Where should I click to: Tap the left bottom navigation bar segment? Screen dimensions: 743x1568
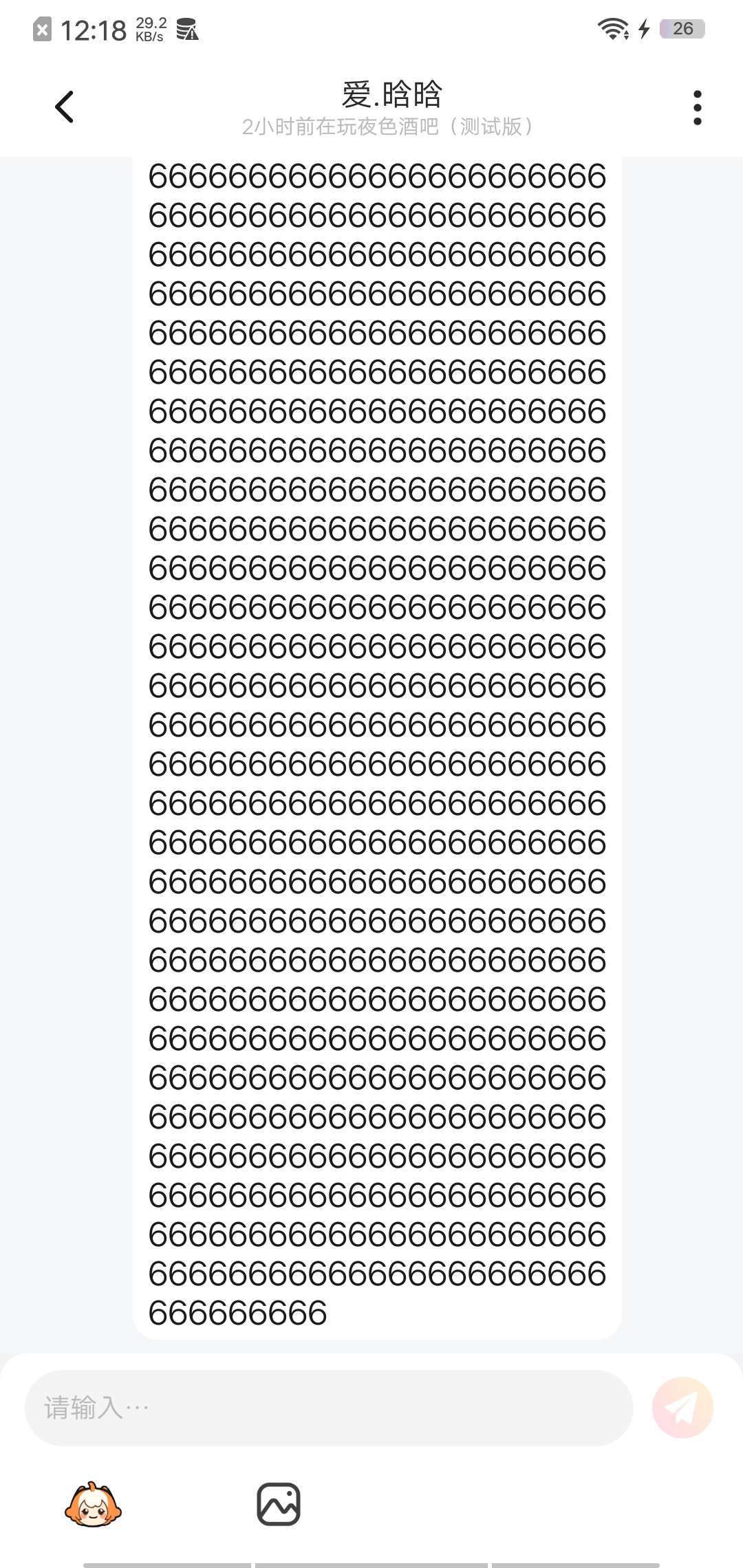(x=167, y=1565)
